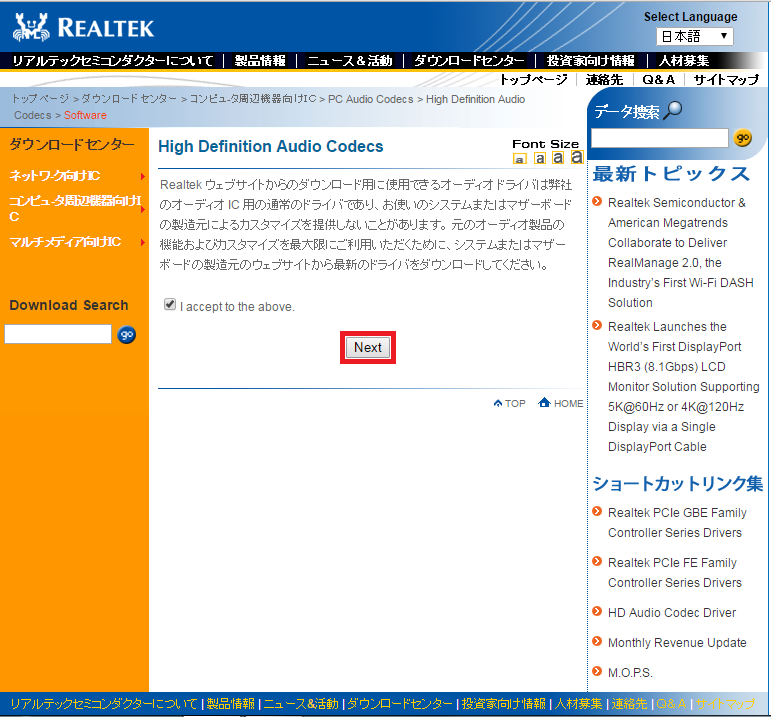Select the second font size icon

point(540,158)
